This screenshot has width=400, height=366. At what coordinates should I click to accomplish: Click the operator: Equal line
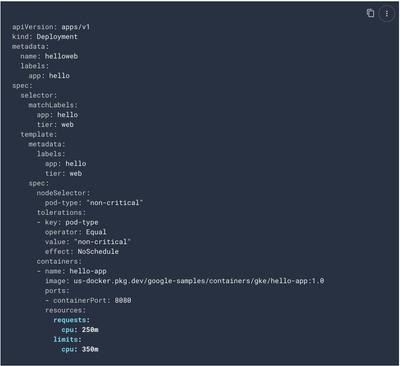click(x=76, y=232)
